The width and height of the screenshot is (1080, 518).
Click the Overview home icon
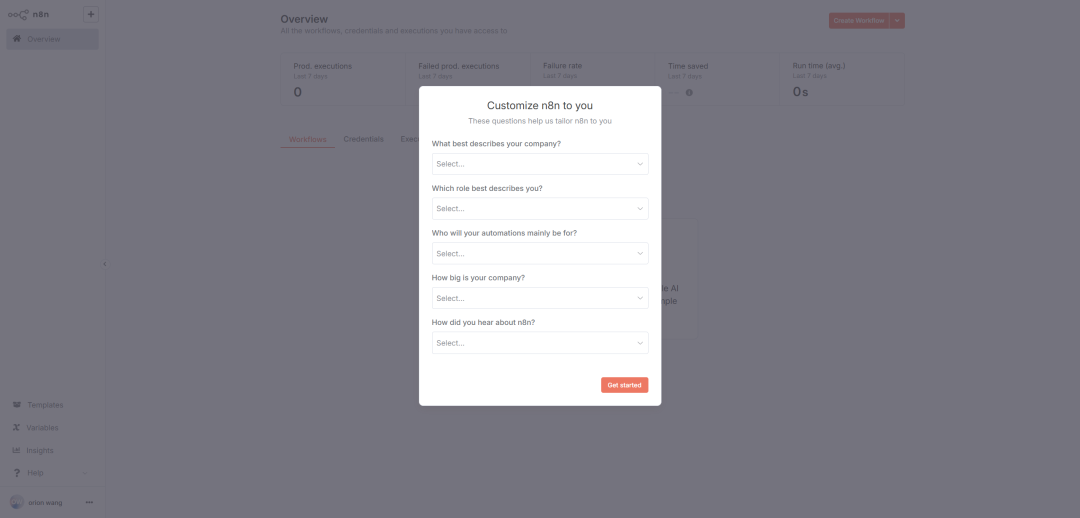coord(17,39)
